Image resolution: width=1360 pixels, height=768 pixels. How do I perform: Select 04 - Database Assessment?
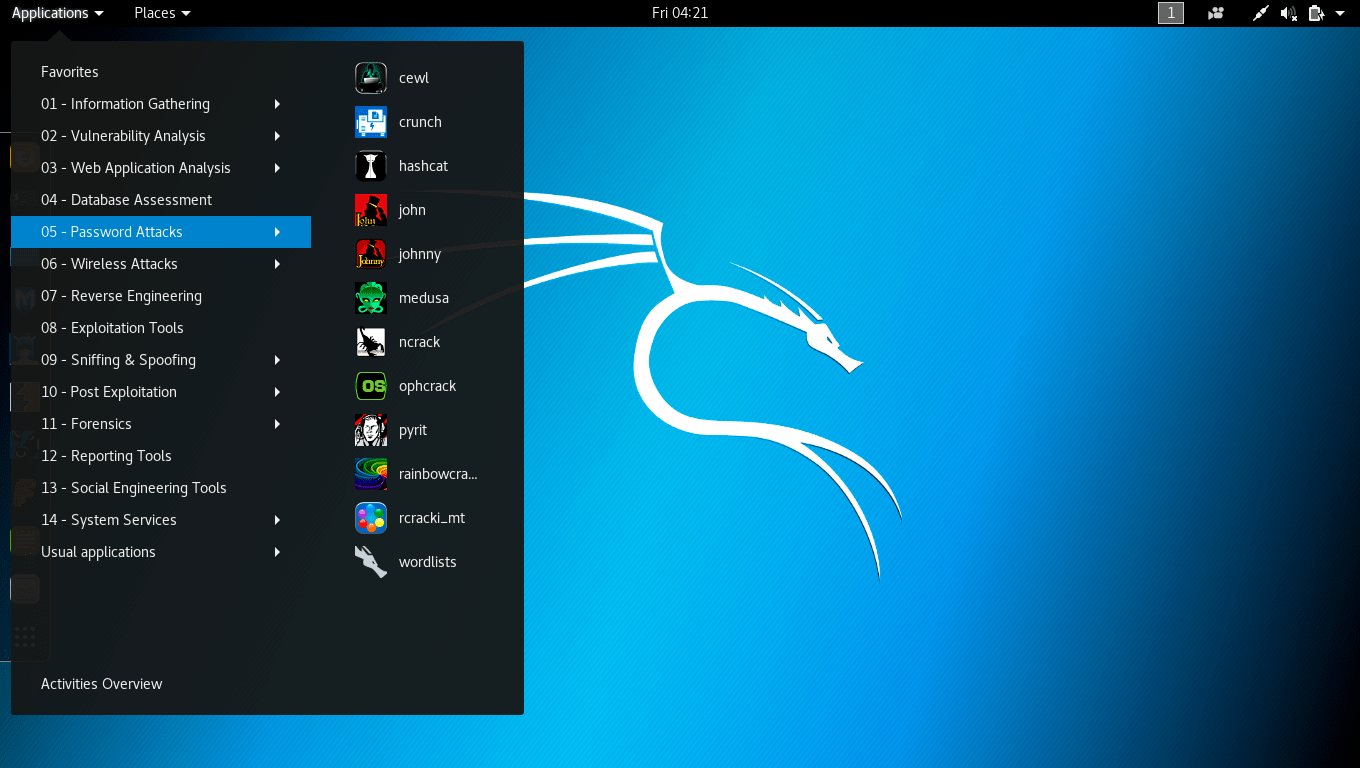[161, 200]
